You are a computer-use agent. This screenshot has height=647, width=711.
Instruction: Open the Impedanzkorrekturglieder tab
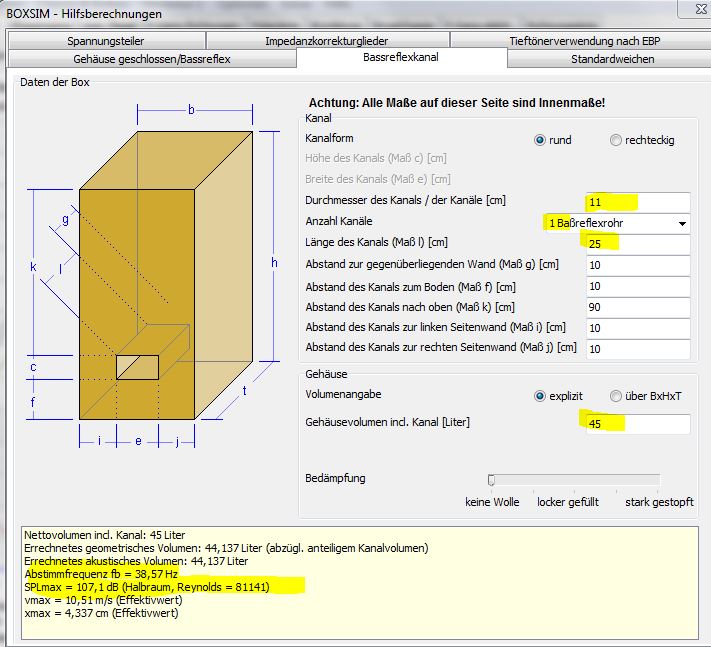[x=327, y=41]
